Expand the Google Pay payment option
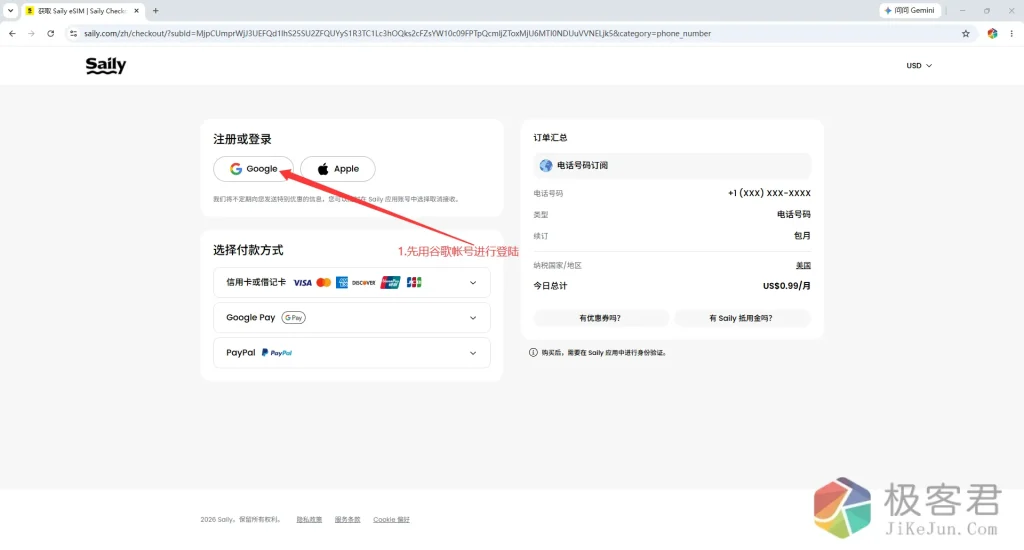The height and width of the screenshot is (550, 1024). (x=351, y=317)
